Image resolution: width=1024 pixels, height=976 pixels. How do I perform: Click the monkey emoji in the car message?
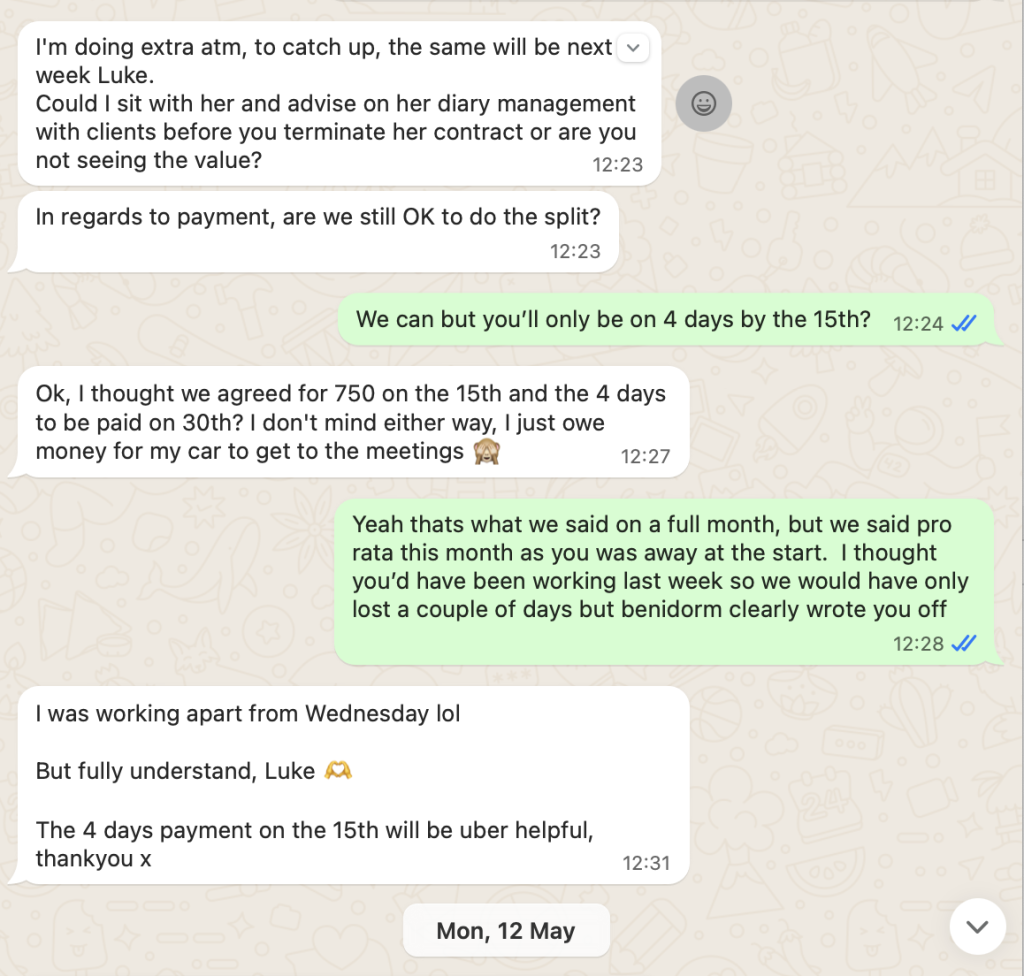coord(485,452)
